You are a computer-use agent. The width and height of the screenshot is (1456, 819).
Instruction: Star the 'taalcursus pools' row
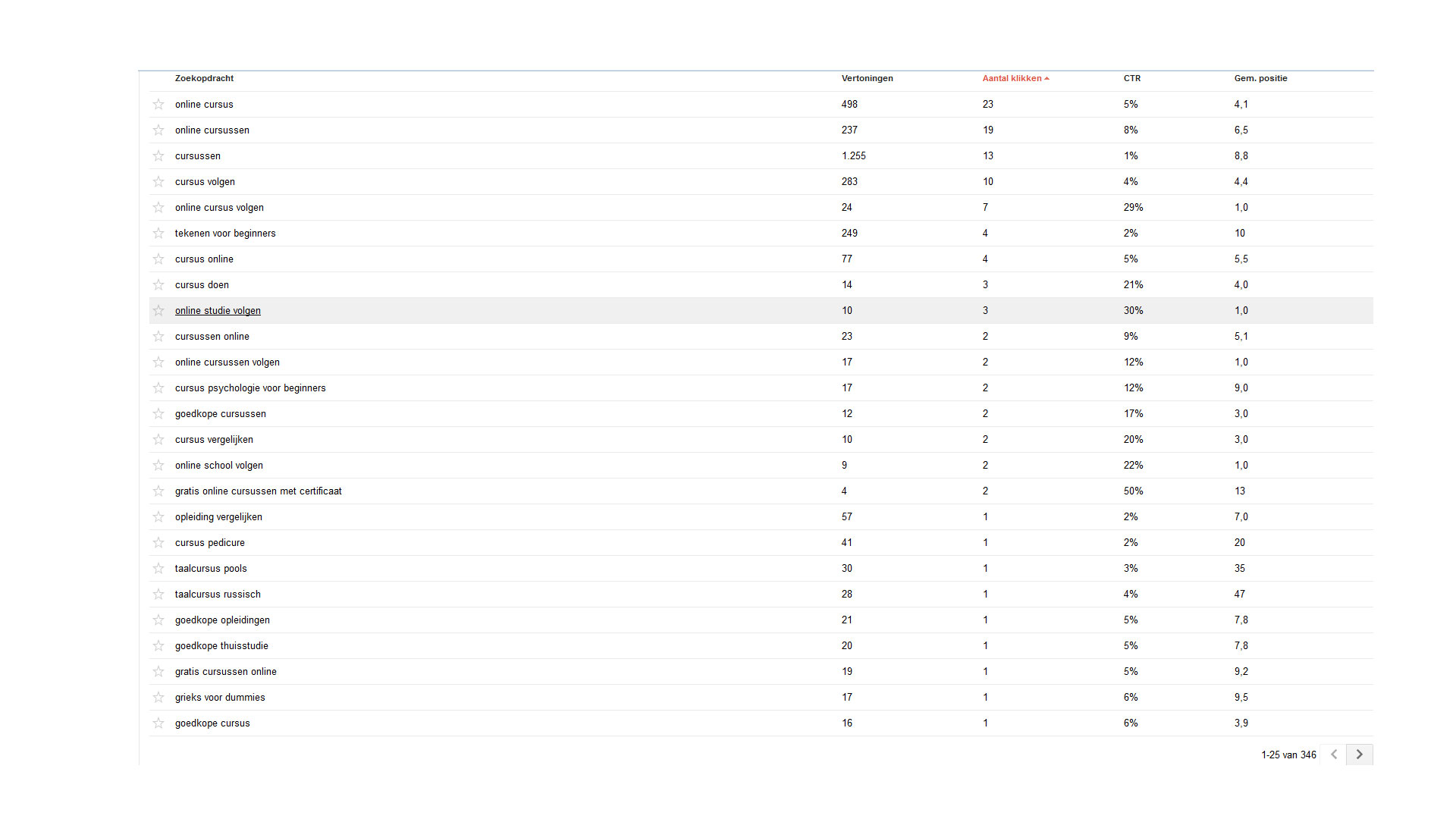pos(158,569)
